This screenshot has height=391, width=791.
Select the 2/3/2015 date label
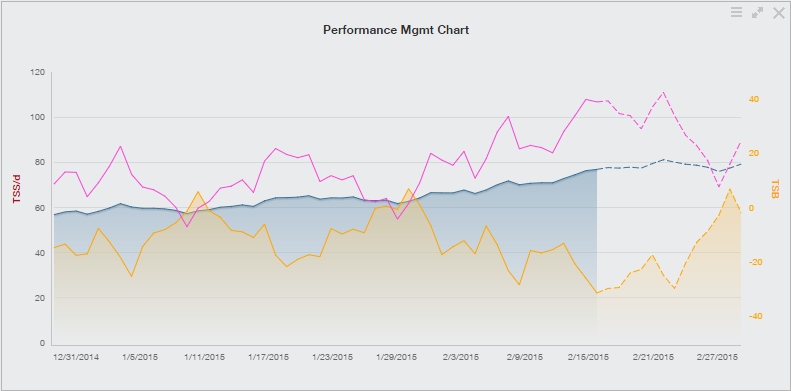(461, 357)
